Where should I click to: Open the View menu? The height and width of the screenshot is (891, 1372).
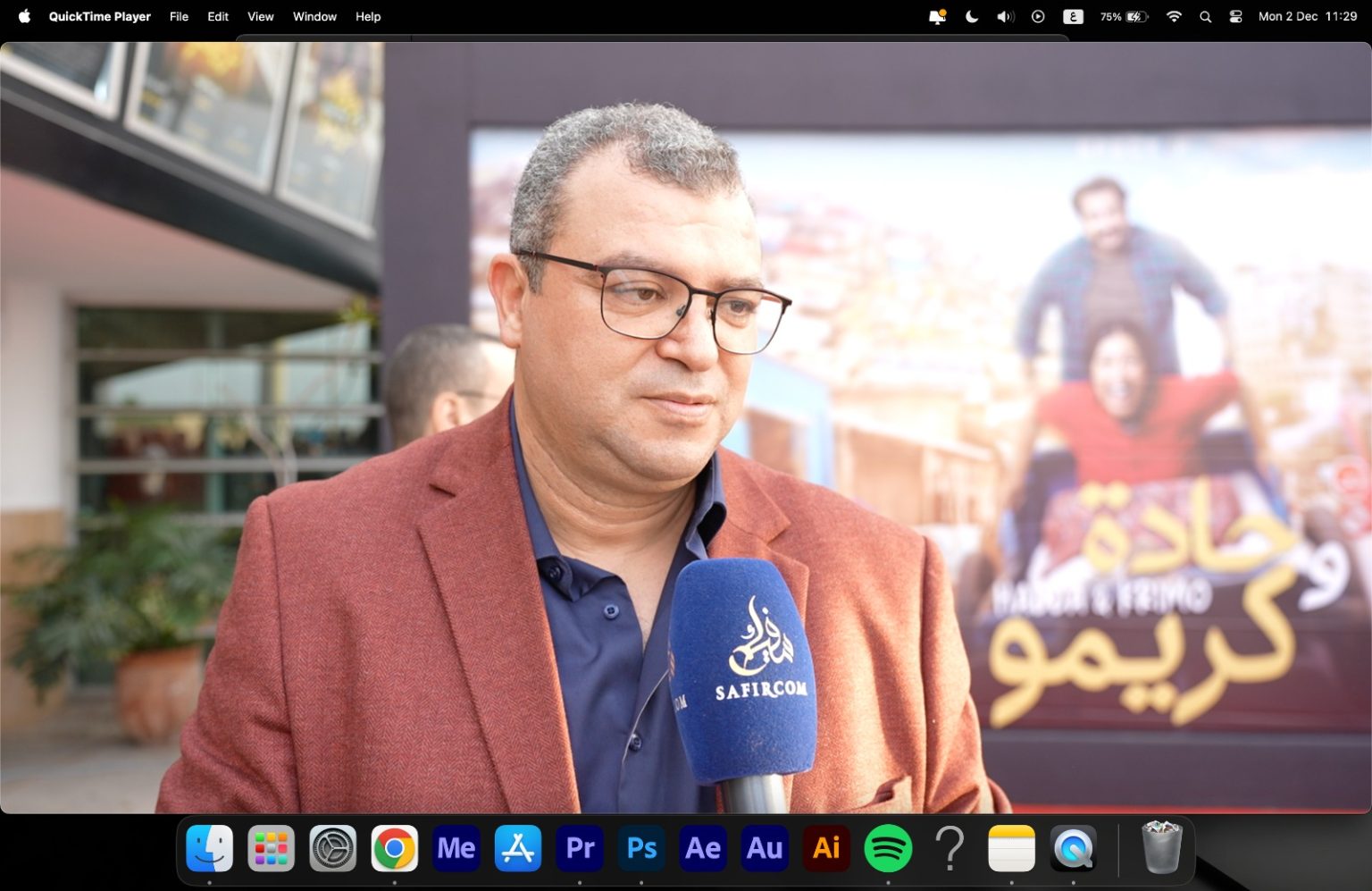(x=260, y=16)
